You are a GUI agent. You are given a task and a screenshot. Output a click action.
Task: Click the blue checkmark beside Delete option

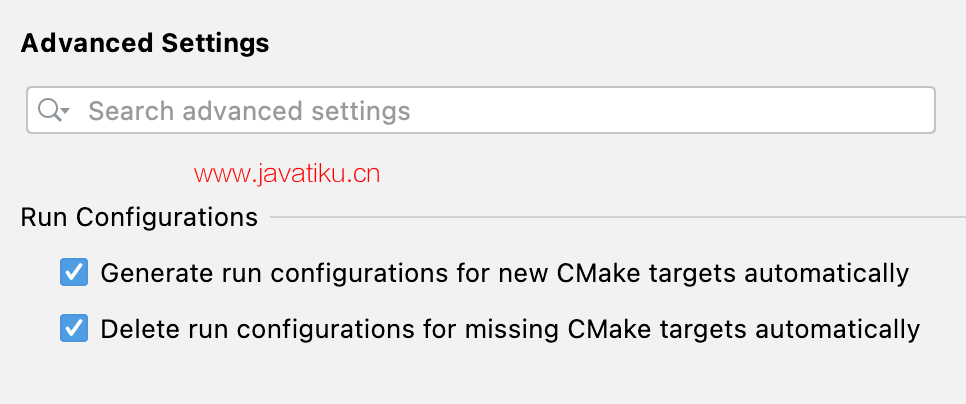[74, 328]
